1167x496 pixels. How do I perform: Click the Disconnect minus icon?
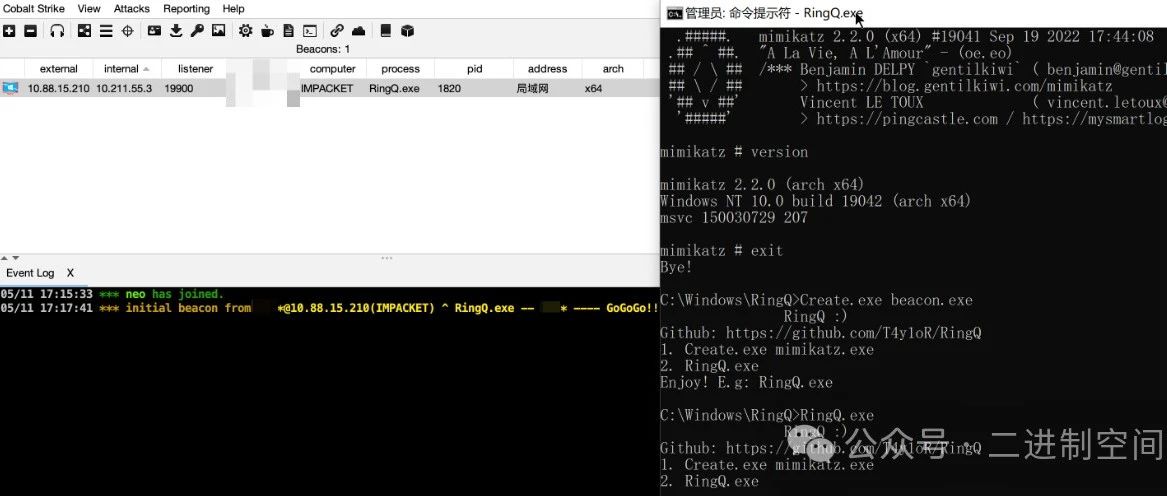[x=31, y=31]
